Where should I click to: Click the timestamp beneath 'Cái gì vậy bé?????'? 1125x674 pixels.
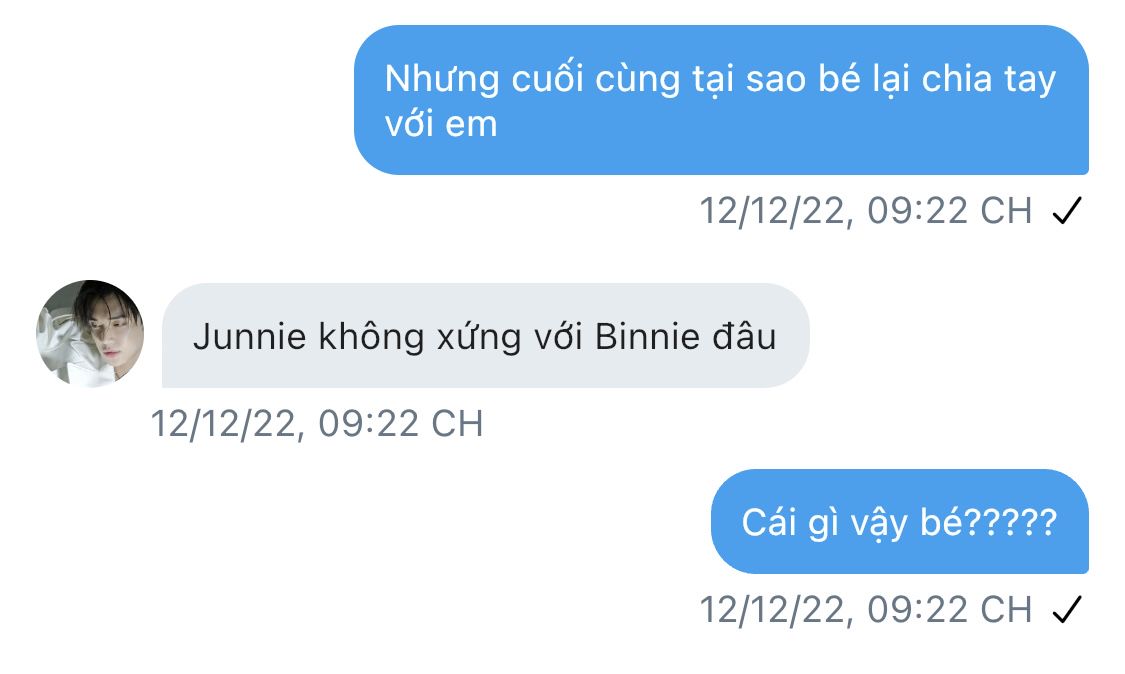point(866,610)
